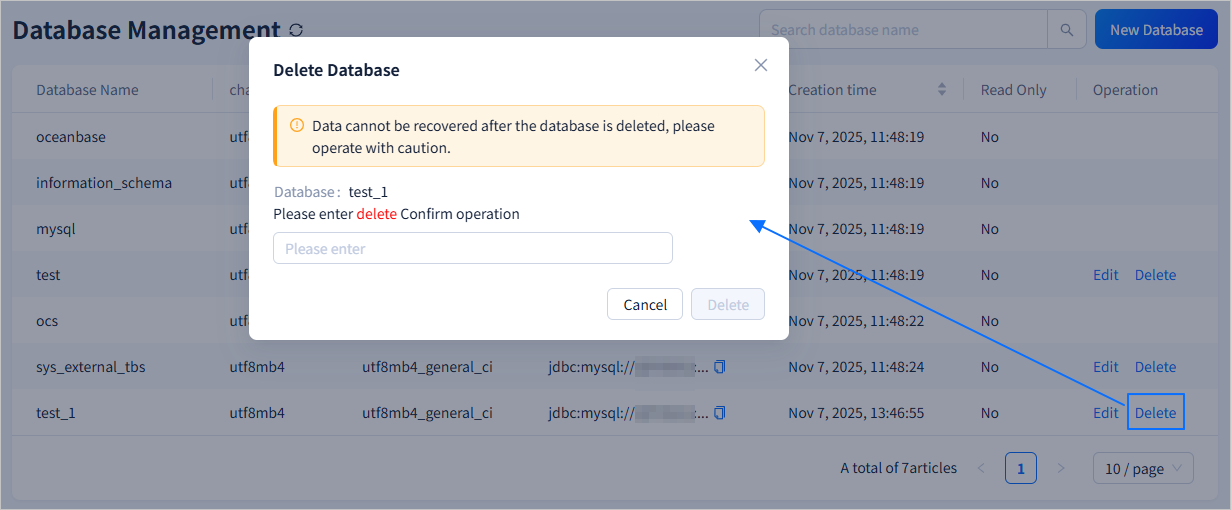1231x510 pixels.
Task: Click the Operation column header
Action: point(1125,90)
